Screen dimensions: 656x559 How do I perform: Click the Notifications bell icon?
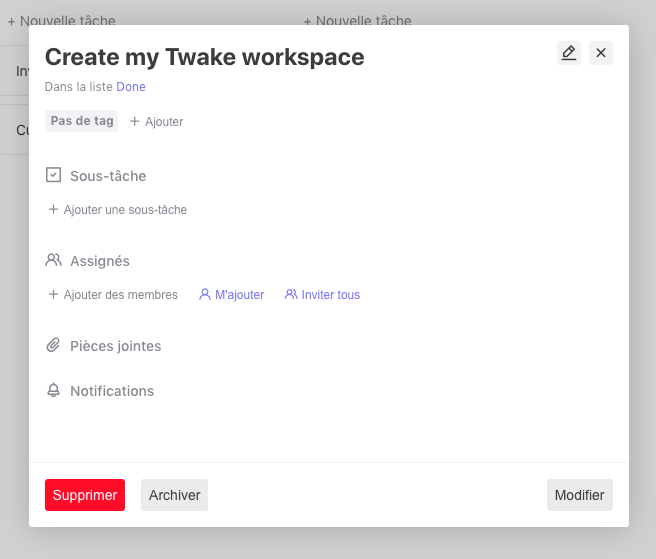pyautogui.click(x=54, y=390)
